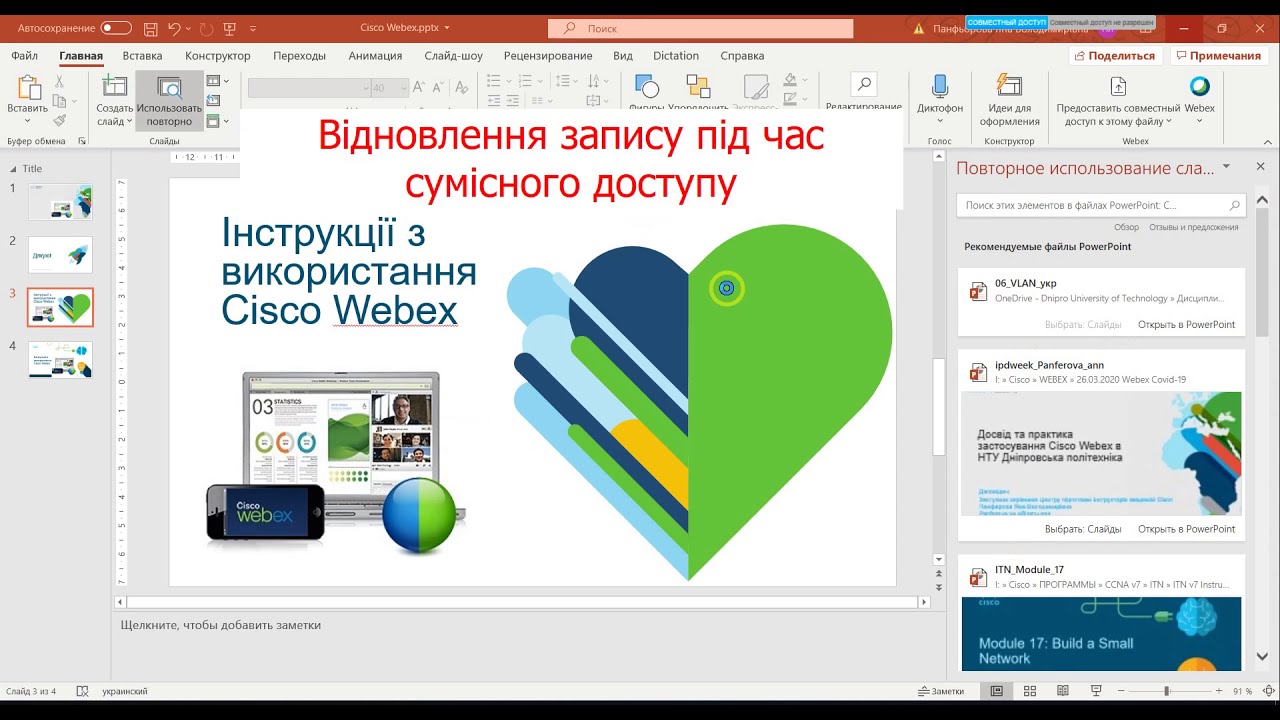Click the Создать слайд icon
The width and height of the screenshot is (1280, 720).
pos(115,87)
